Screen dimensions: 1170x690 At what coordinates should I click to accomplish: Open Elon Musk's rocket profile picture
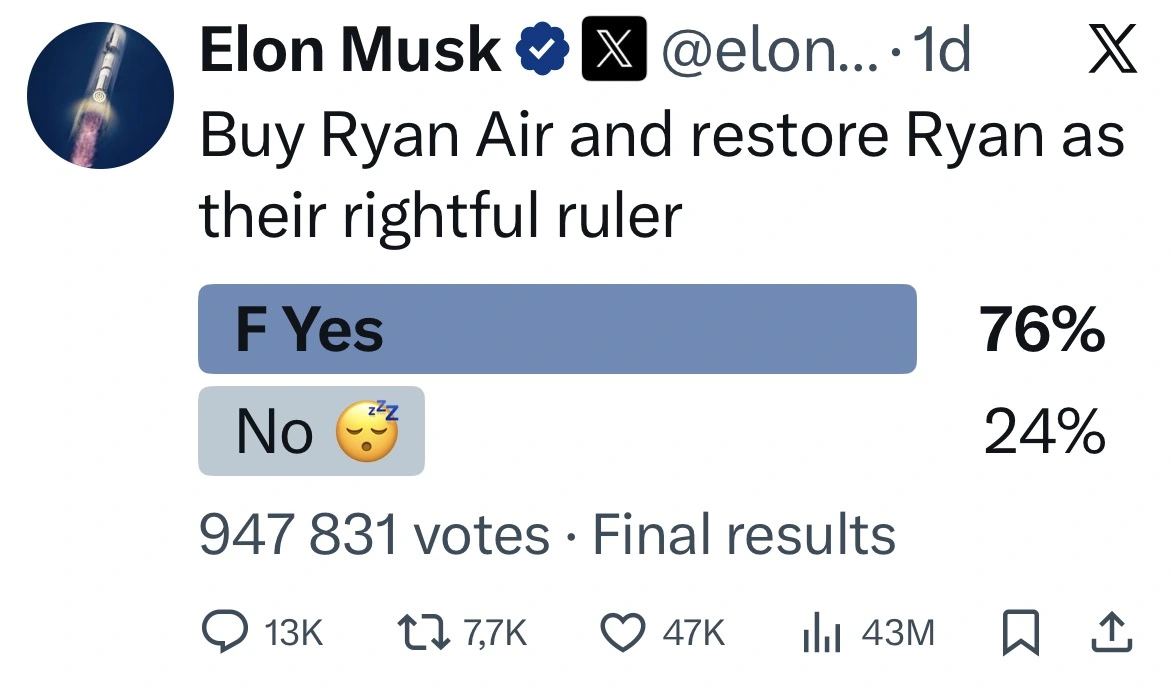tap(100, 96)
